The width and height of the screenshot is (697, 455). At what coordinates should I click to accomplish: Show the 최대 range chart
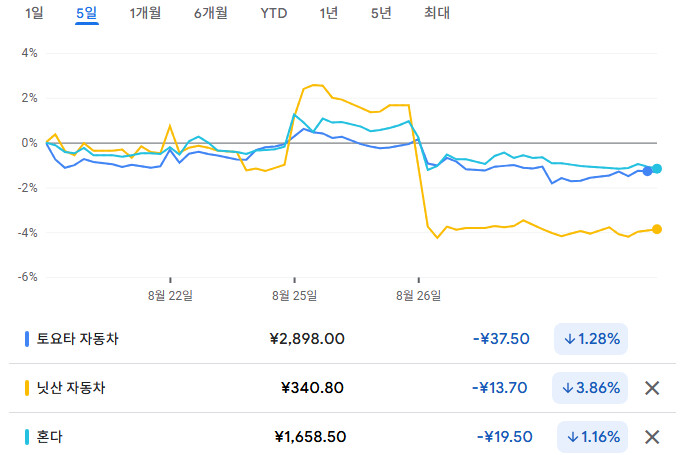[437, 13]
